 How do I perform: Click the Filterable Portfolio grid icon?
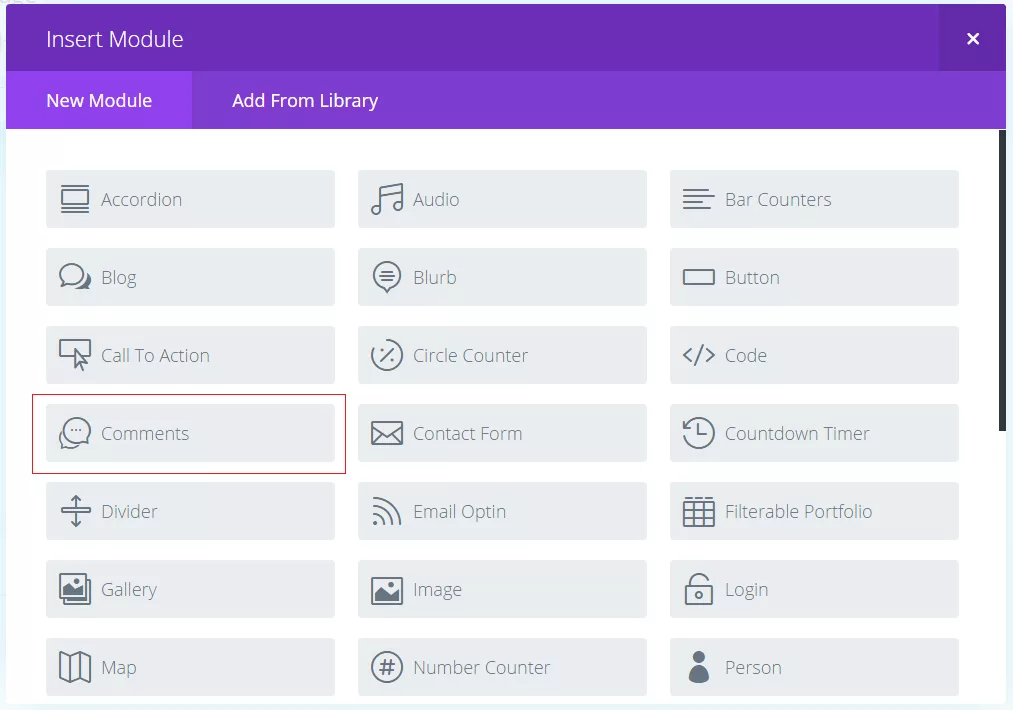point(698,511)
